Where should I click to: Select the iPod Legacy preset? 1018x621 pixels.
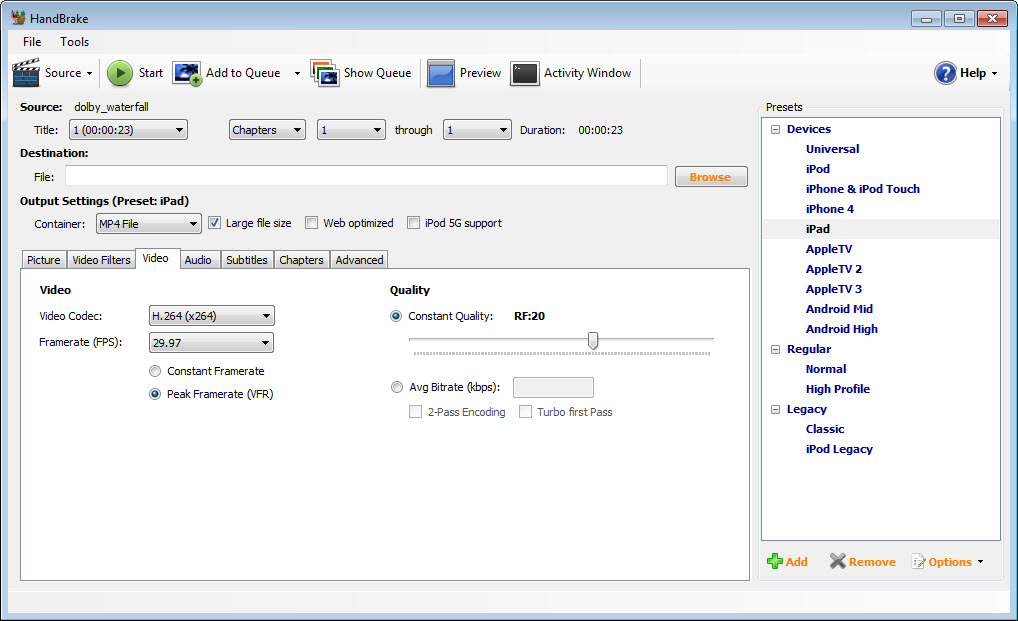pos(839,450)
